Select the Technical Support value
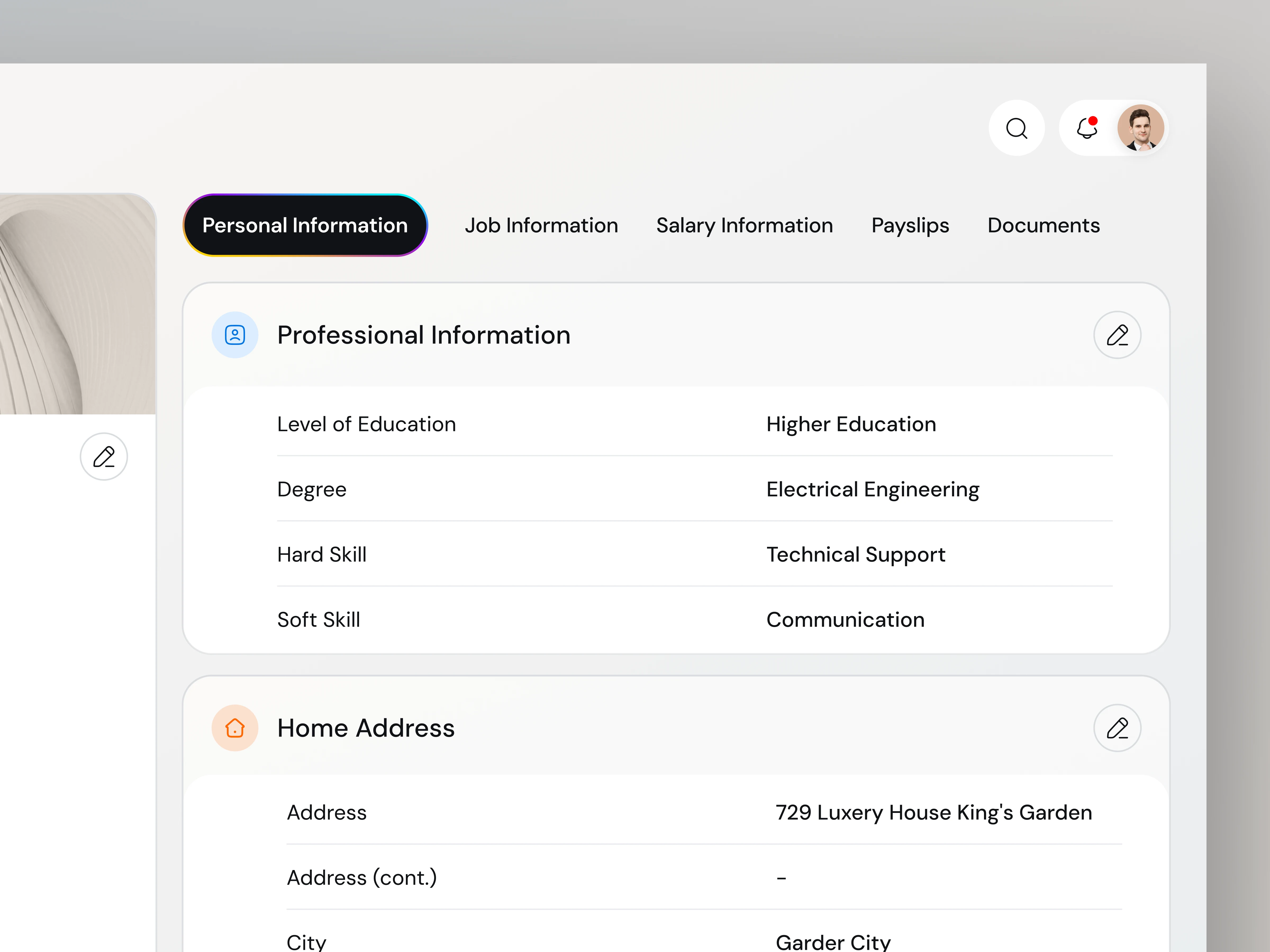This screenshot has height=952, width=1270. [x=855, y=554]
